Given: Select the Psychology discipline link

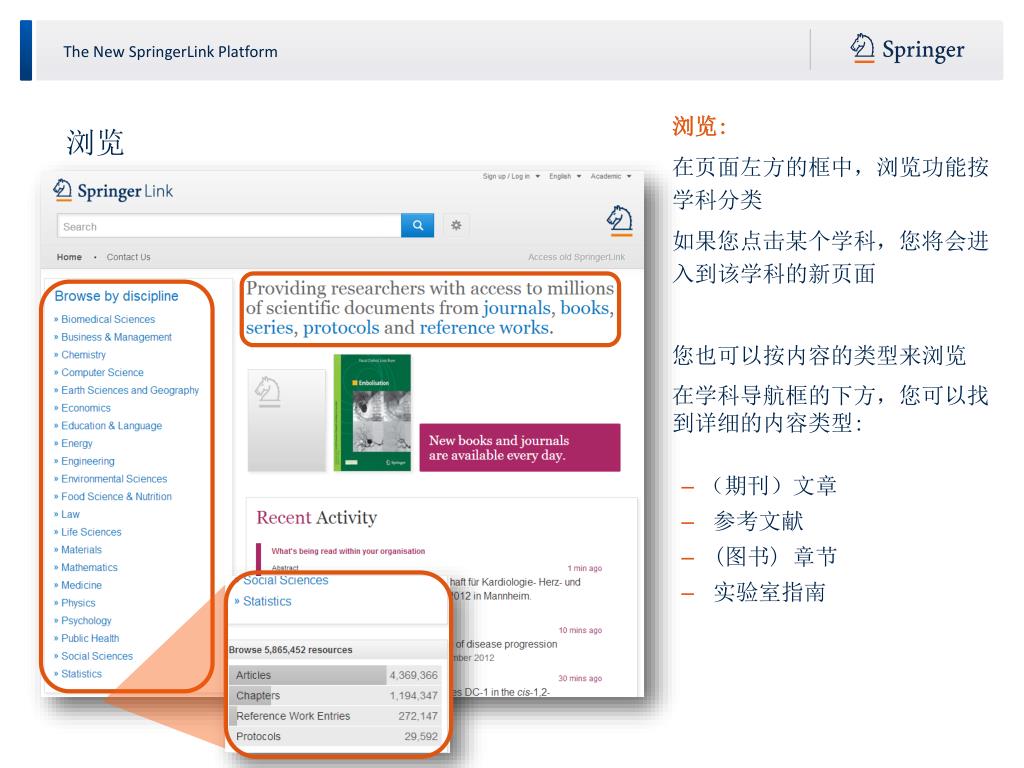Looking at the screenshot, I should [x=86, y=620].
